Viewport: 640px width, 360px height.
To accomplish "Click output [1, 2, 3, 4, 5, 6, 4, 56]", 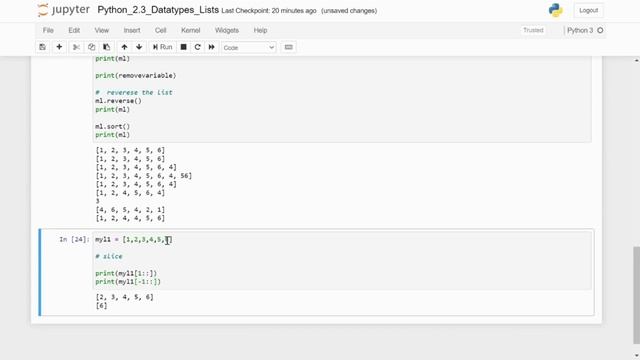I will point(144,176).
